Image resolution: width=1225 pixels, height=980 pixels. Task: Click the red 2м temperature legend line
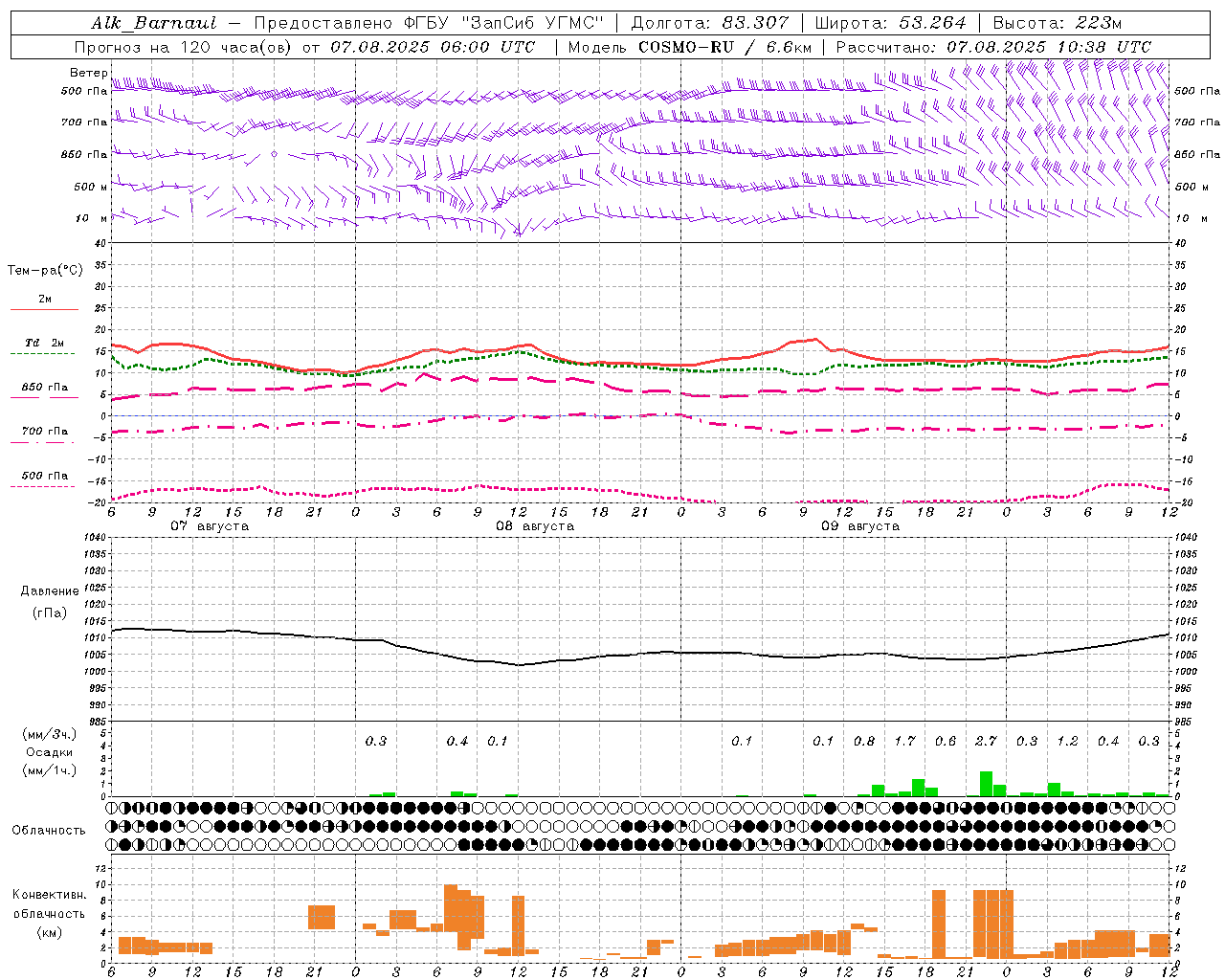pyautogui.click(x=44, y=309)
